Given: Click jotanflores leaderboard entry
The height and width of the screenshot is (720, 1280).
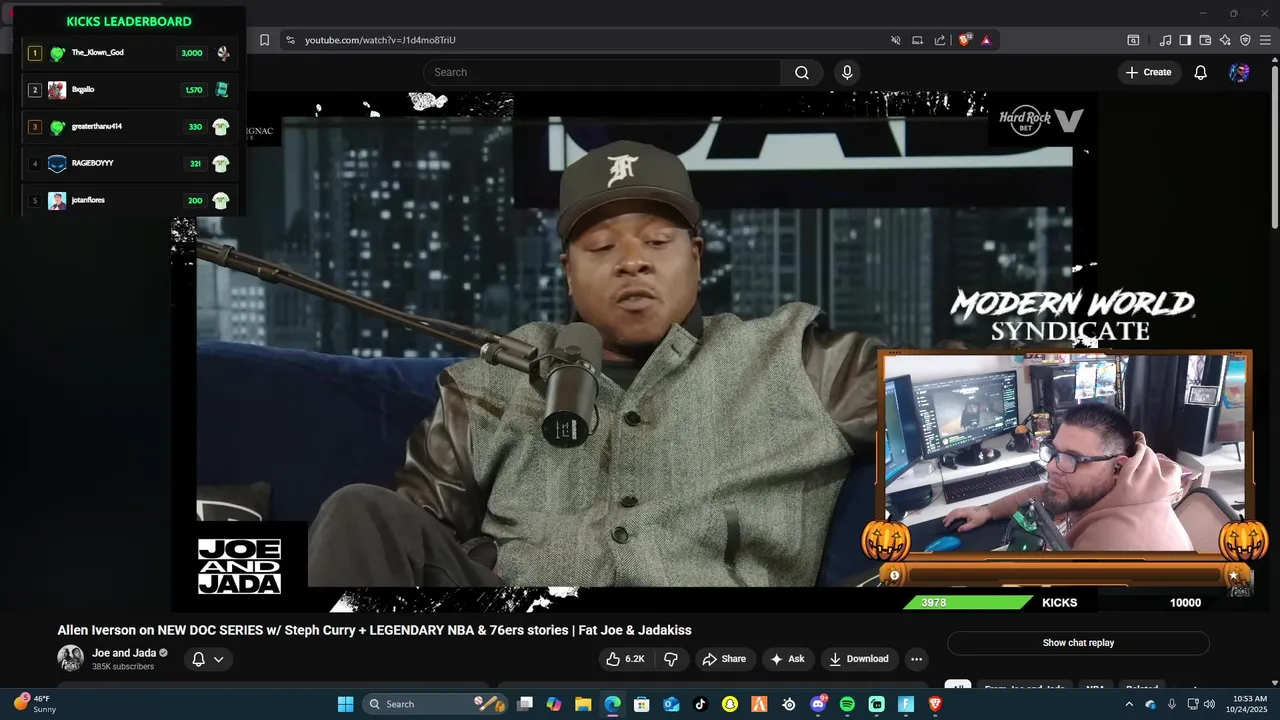Looking at the screenshot, I should (x=128, y=200).
